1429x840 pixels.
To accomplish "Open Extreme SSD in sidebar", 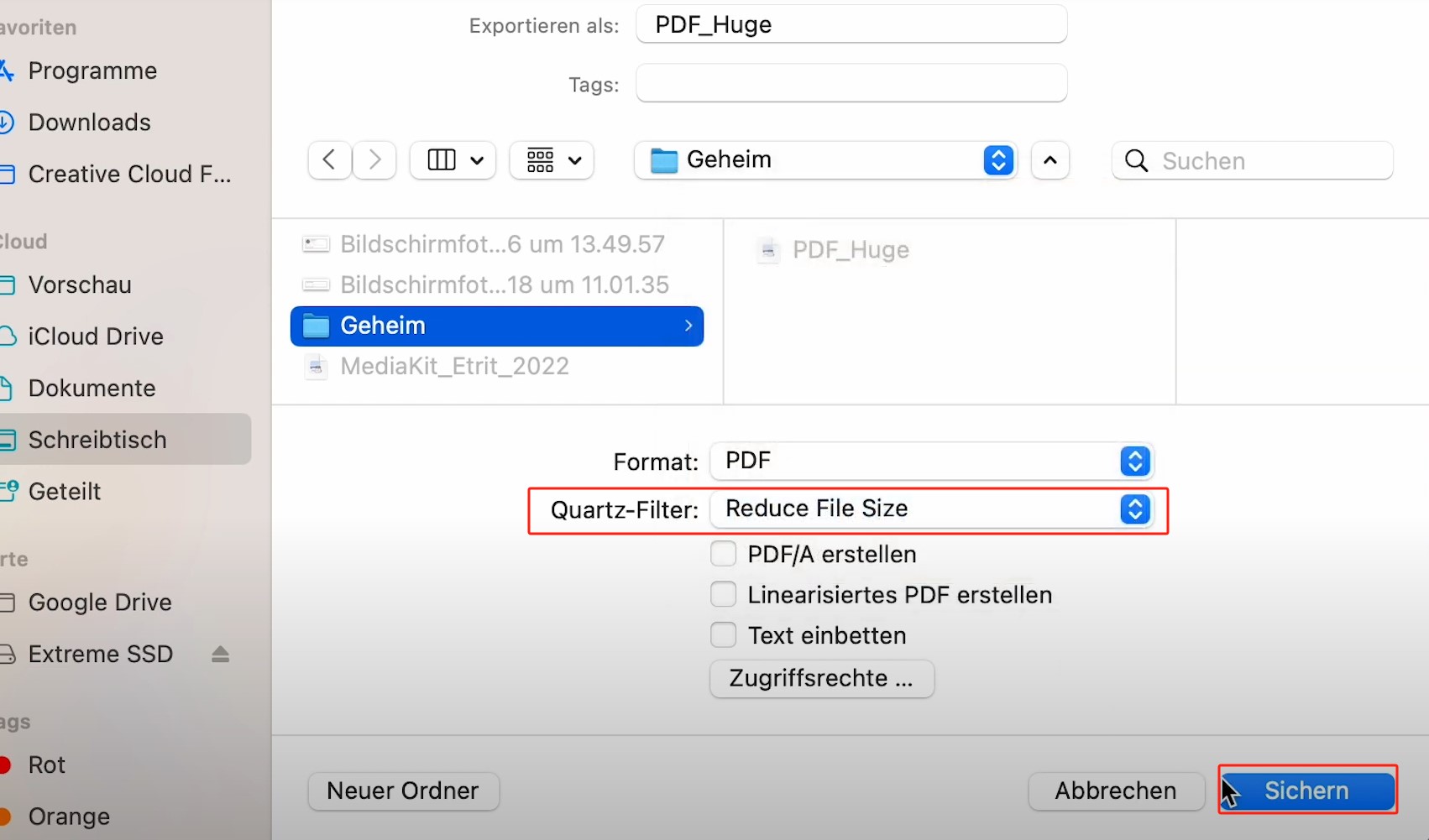I will point(101,655).
